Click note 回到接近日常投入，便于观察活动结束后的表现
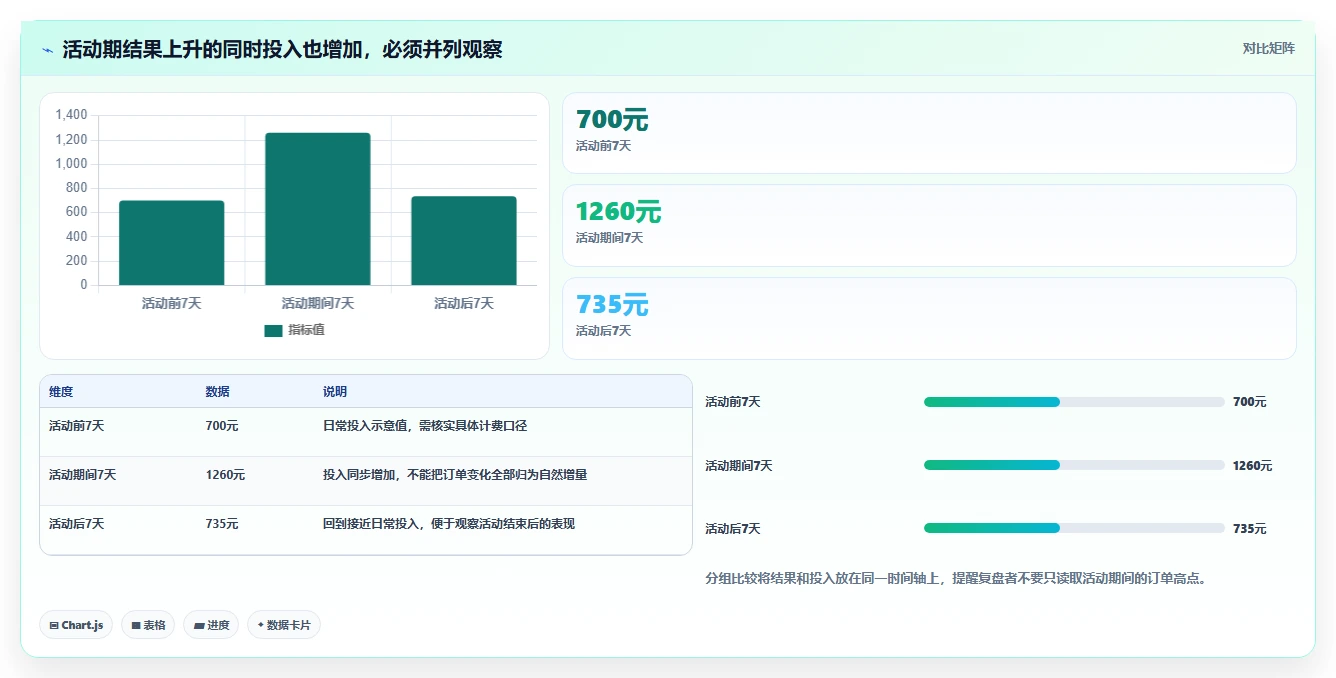 [x=449, y=524]
